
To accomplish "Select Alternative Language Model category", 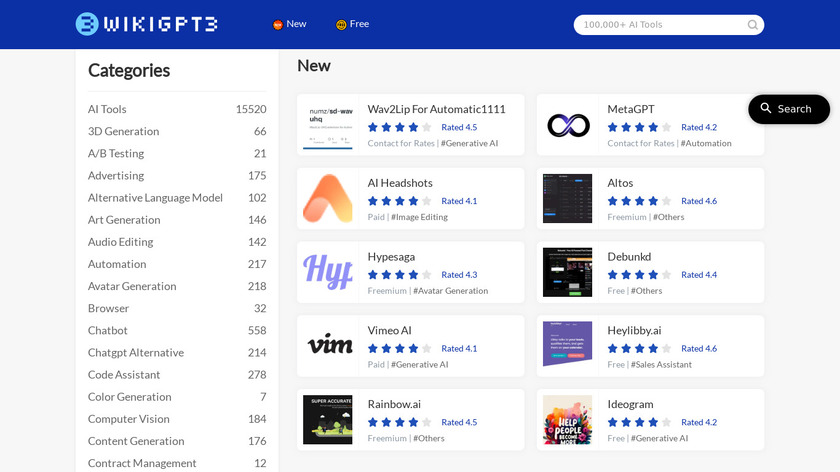I will pyautogui.click(x=177, y=198).
